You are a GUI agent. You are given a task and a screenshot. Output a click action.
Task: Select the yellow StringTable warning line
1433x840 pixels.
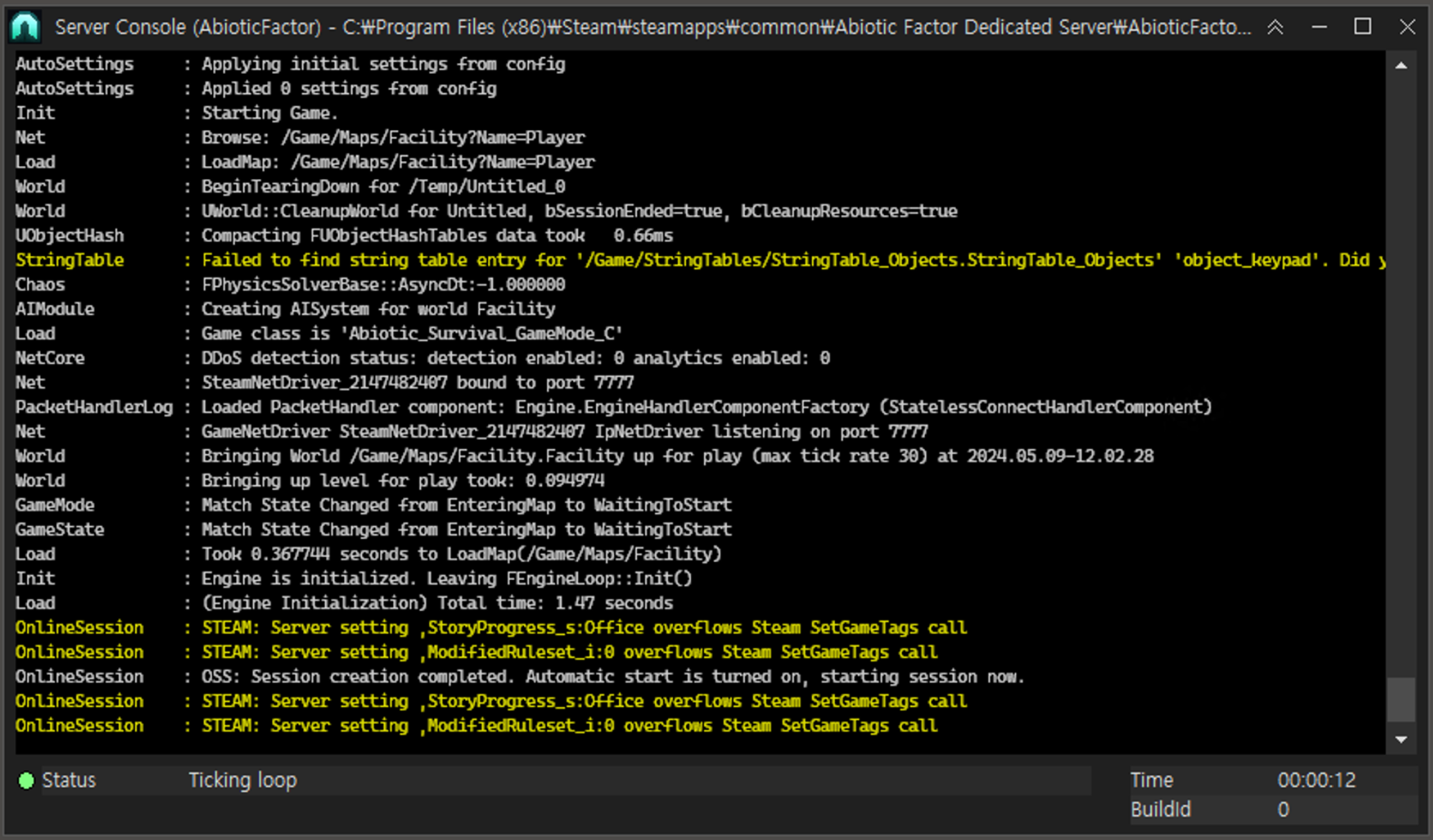coord(700,260)
